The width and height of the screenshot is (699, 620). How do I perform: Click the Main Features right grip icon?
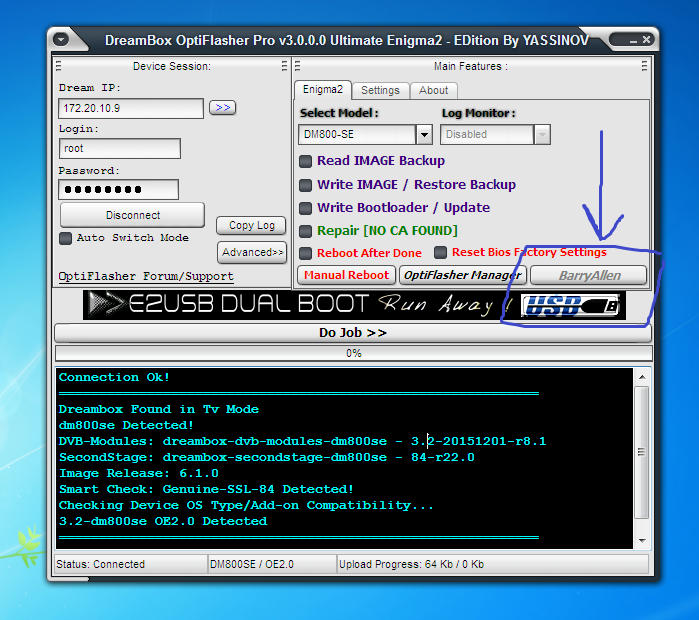coord(644,66)
